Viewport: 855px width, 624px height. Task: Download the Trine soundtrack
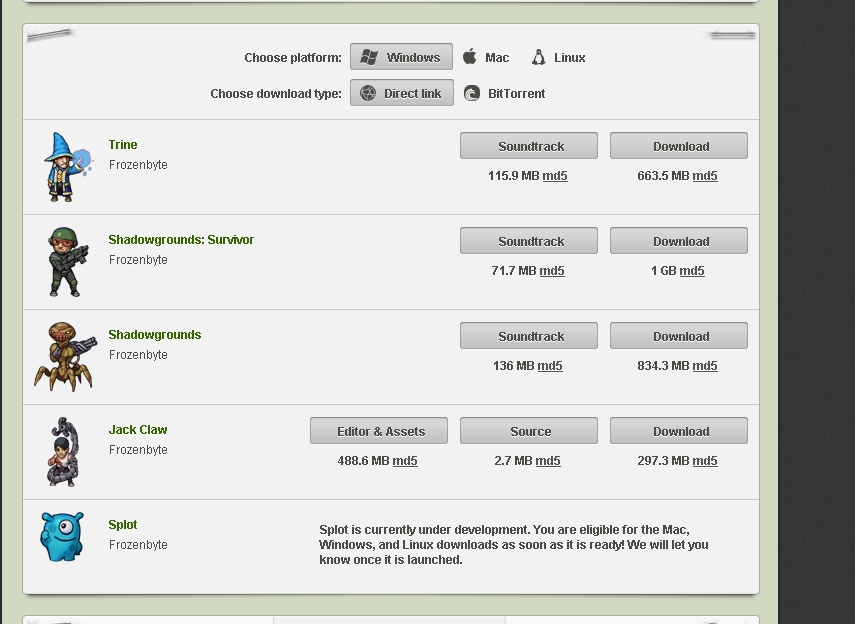[529, 146]
